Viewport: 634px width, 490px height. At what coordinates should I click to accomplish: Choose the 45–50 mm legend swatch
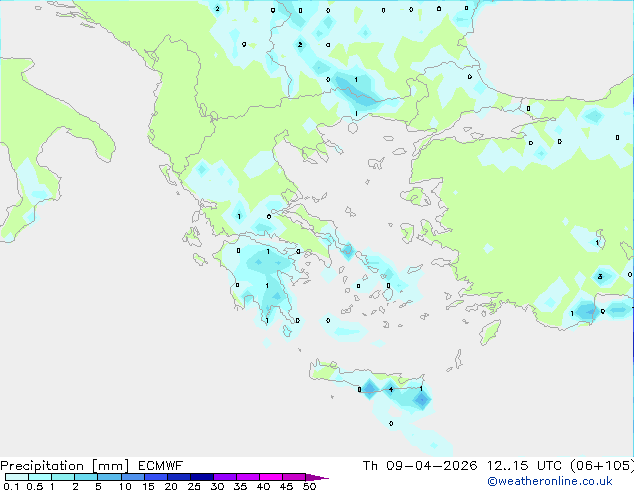coord(294,477)
